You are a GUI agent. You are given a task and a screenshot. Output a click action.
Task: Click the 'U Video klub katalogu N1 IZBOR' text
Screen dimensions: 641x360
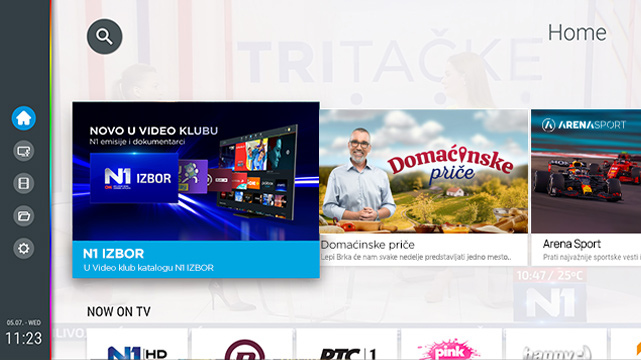click(x=148, y=268)
